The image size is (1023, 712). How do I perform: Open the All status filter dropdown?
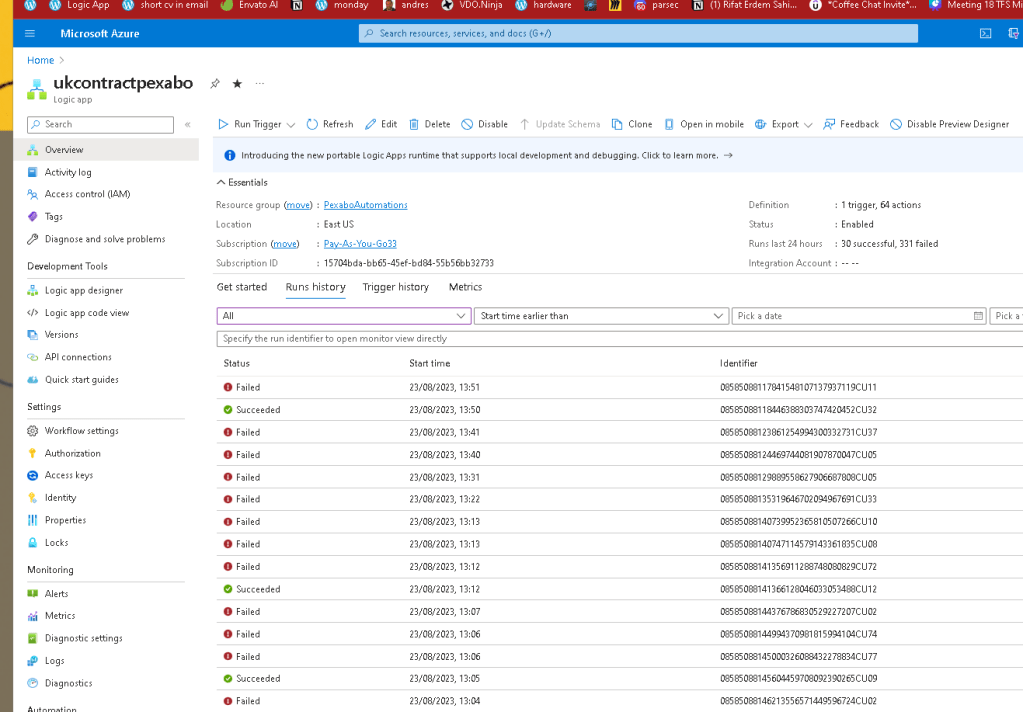click(x=343, y=316)
